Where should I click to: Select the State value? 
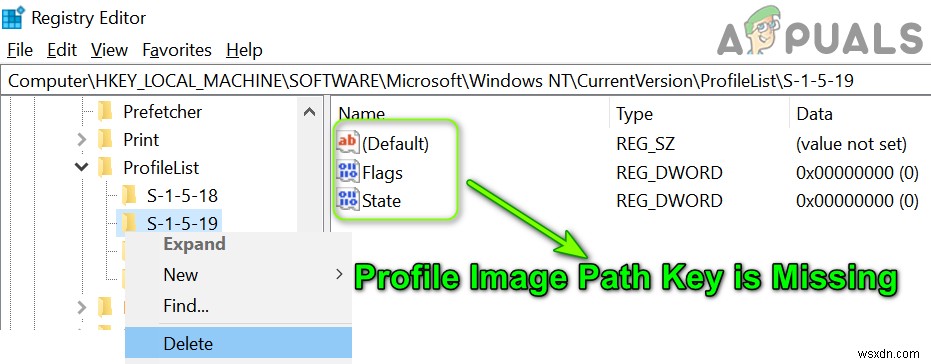(x=381, y=201)
